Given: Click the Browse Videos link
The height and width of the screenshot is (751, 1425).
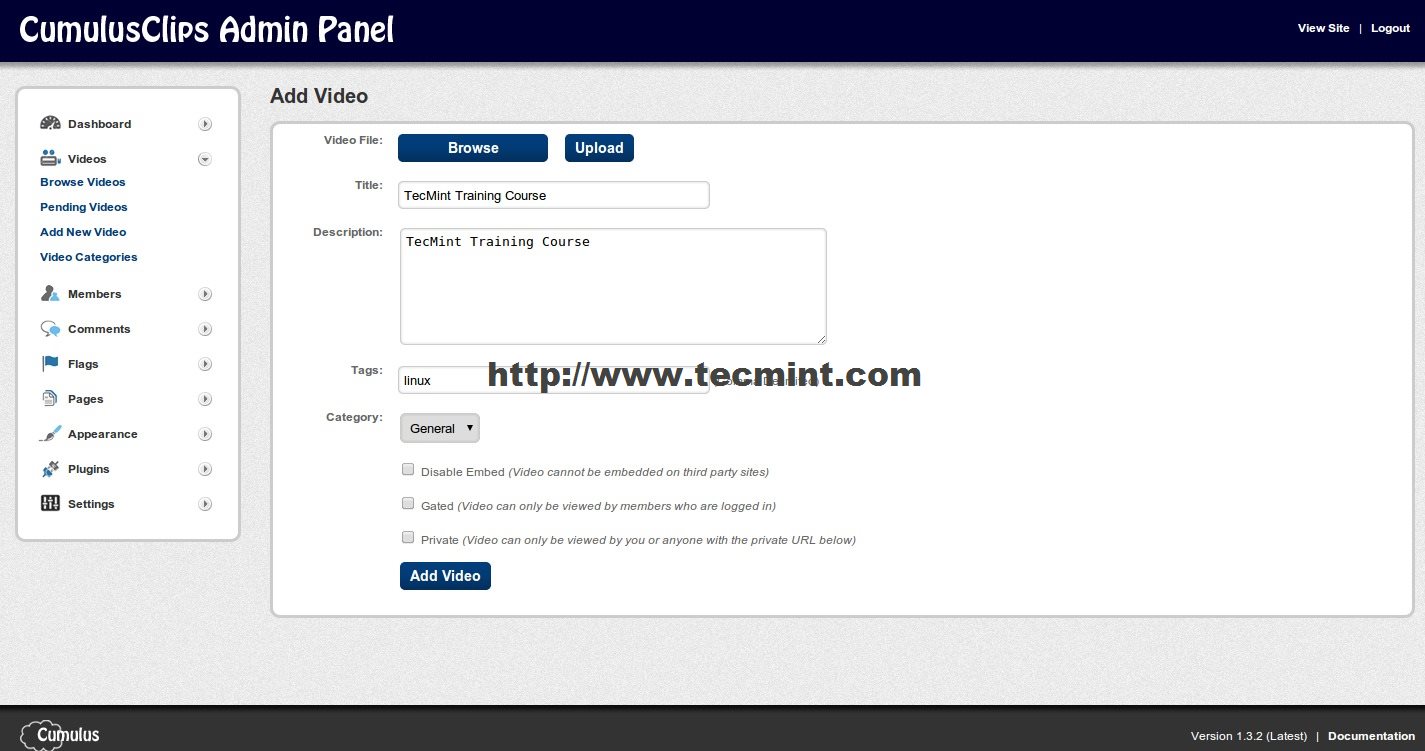Looking at the screenshot, I should [x=83, y=182].
